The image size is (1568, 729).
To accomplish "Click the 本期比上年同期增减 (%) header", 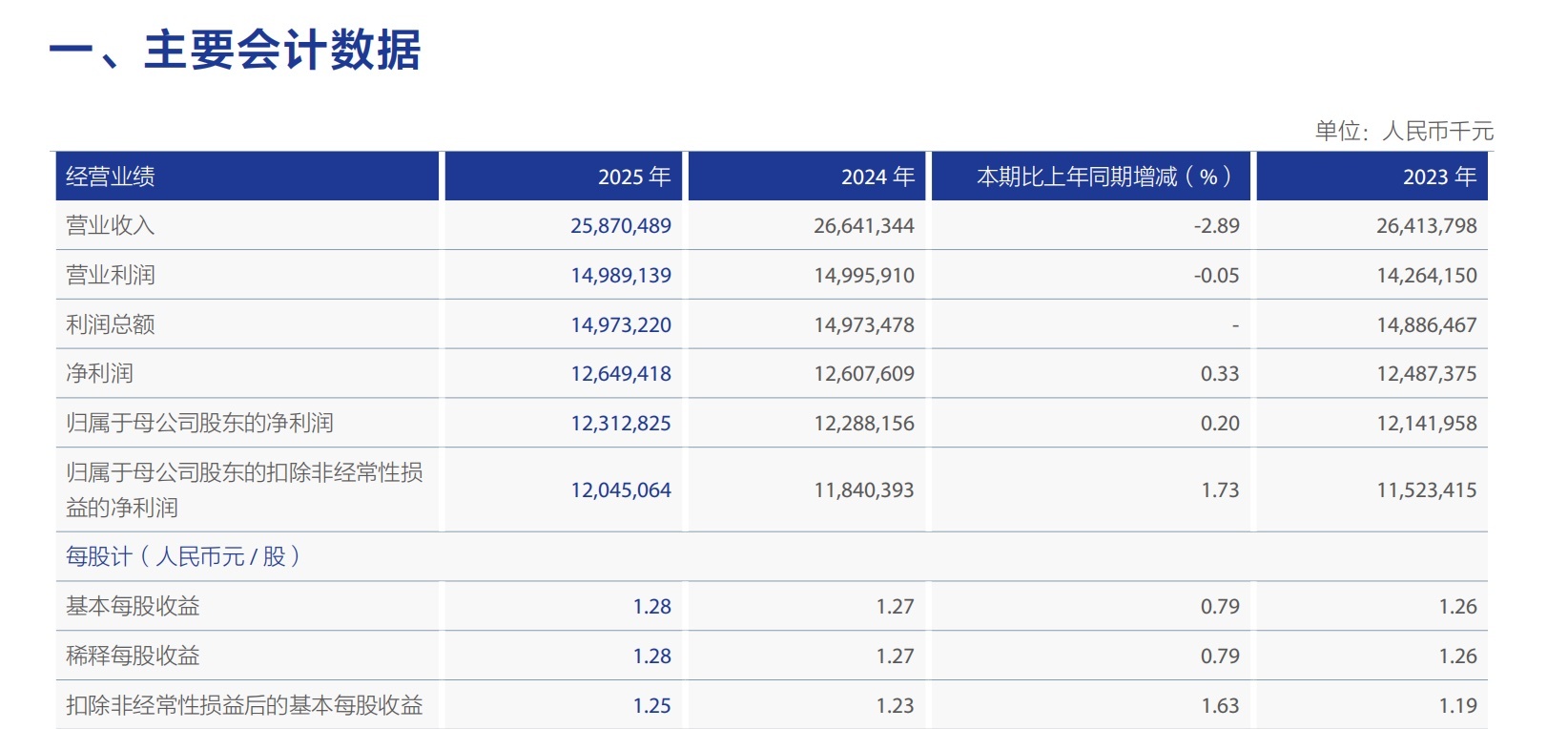I will tap(1104, 177).
